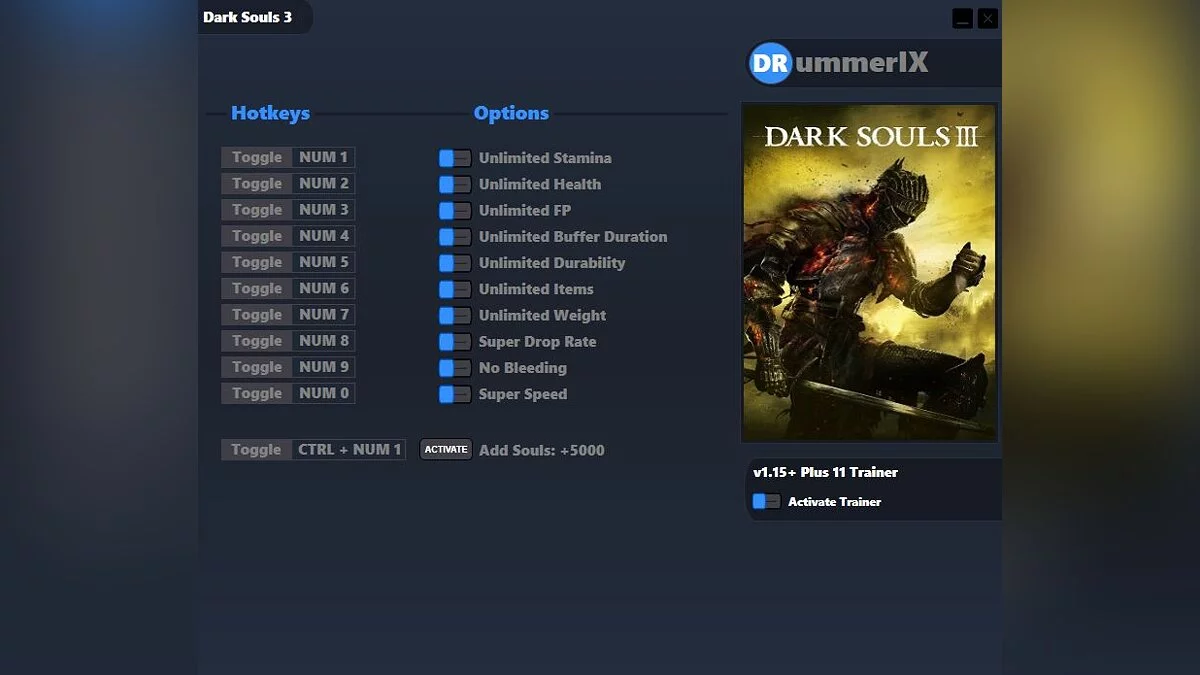1200x675 pixels.
Task: Click the Toggle button for CTRL + NUM 1
Action: click(x=255, y=449)
